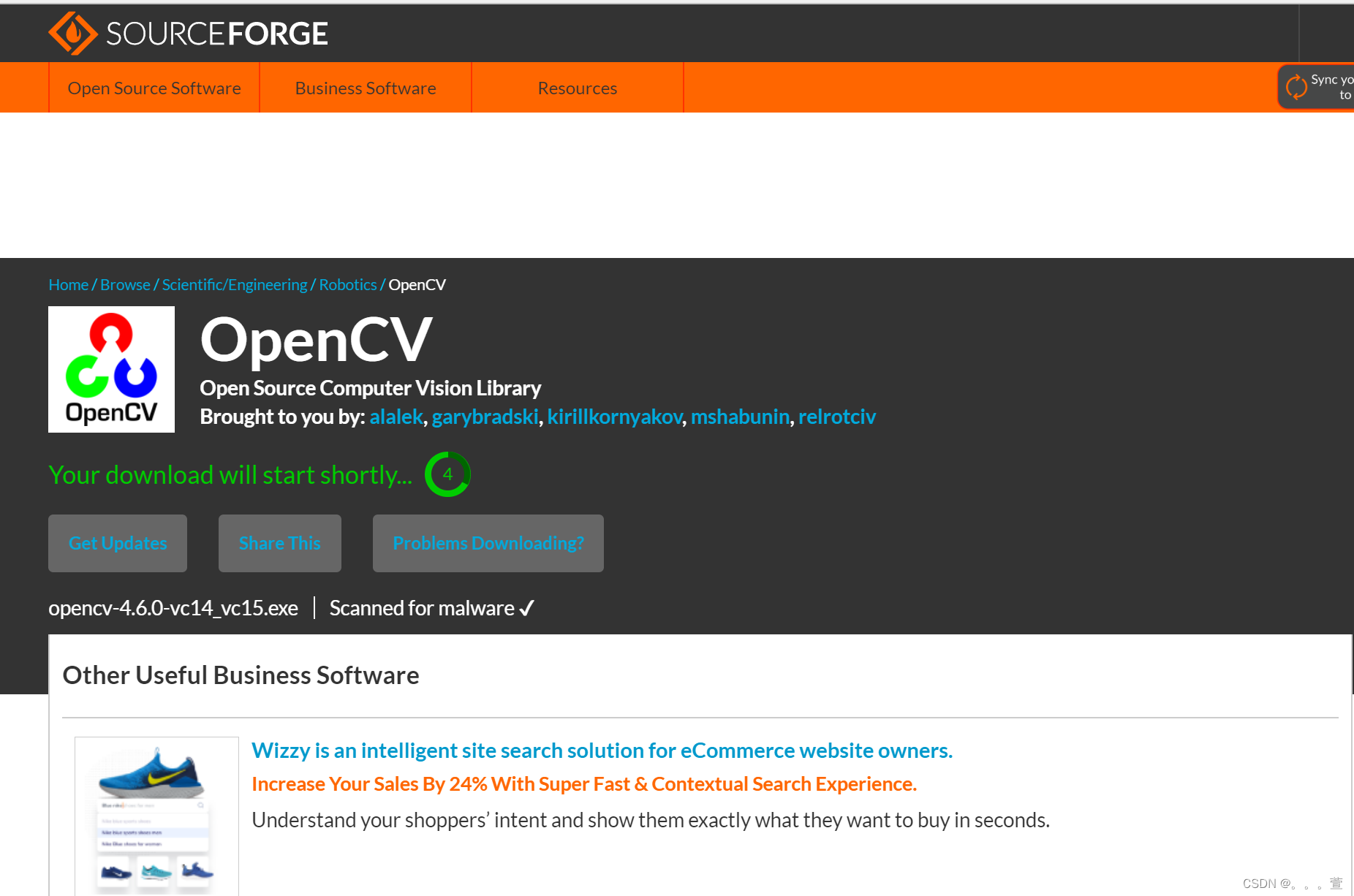Open the Robotics category link
Viewport: 1354px width, 896px height.
click(348, 284)
